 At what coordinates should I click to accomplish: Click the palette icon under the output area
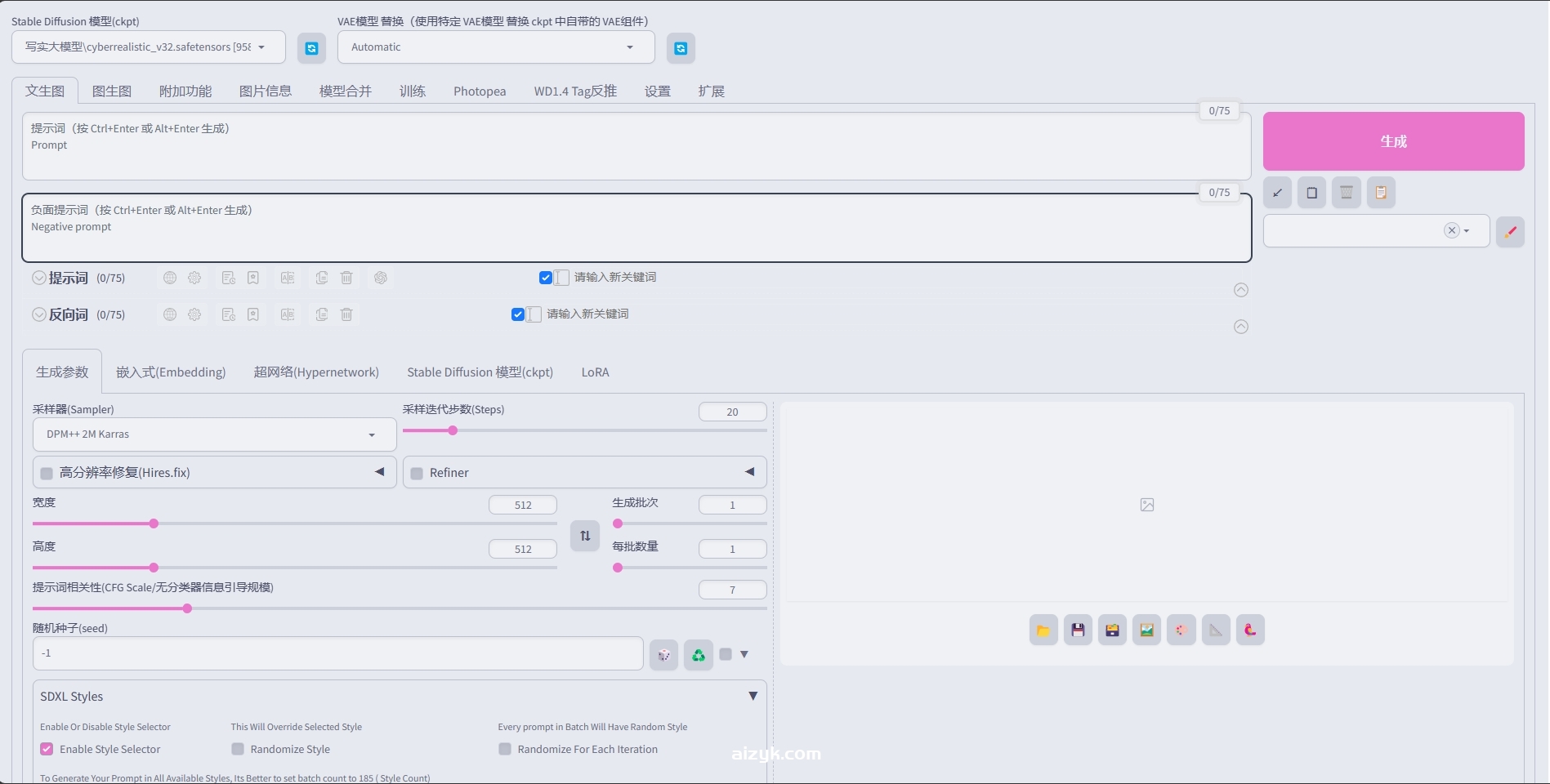coord(1181,630)
